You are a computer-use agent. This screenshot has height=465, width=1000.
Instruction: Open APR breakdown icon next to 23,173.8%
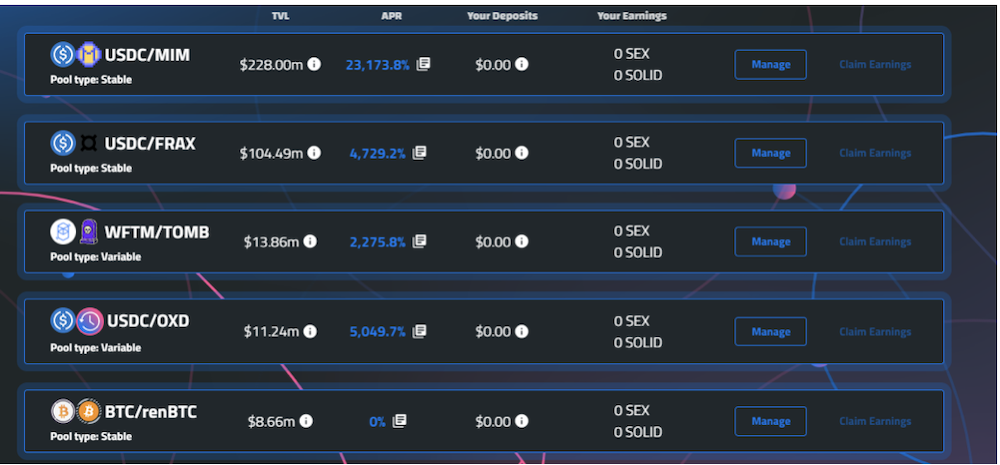point(423,64)
